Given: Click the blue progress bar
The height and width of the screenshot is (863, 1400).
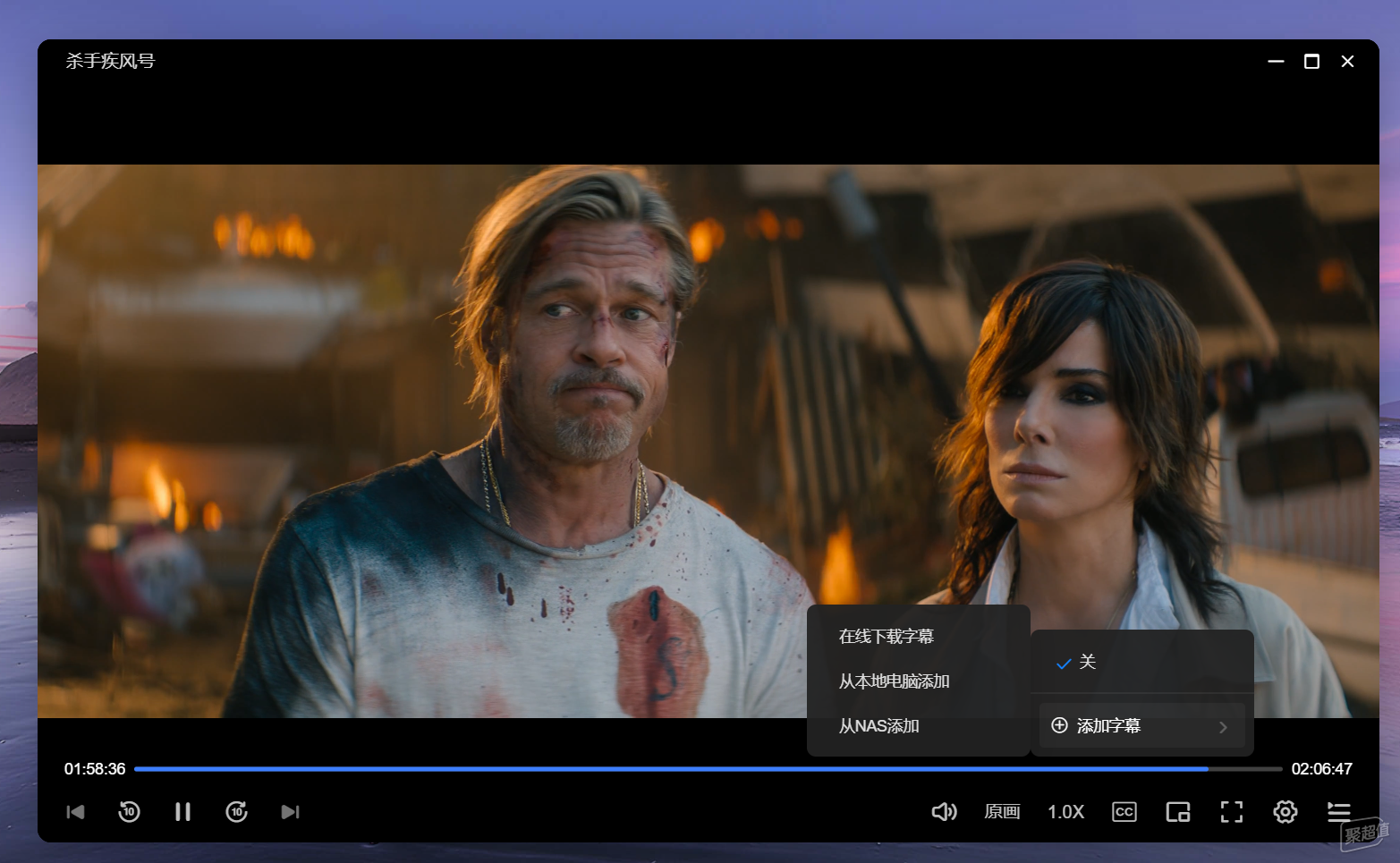Looking at the screenshot, I should pyautogui.click(x=671, y=769).
